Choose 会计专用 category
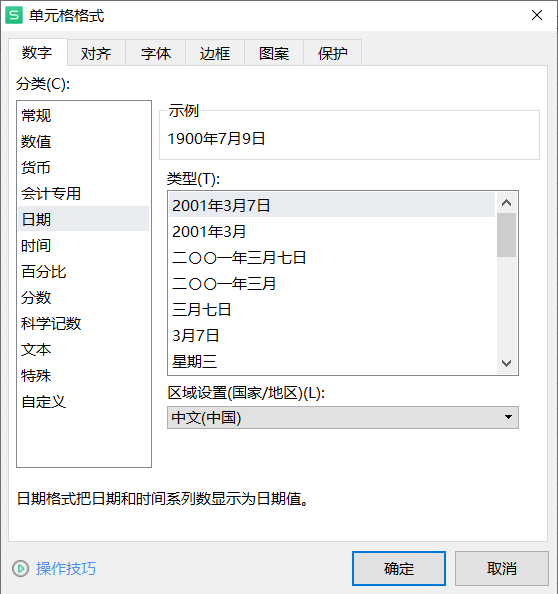Image resolution: width=558 pixels, height=594 pixels. (84, 193)
